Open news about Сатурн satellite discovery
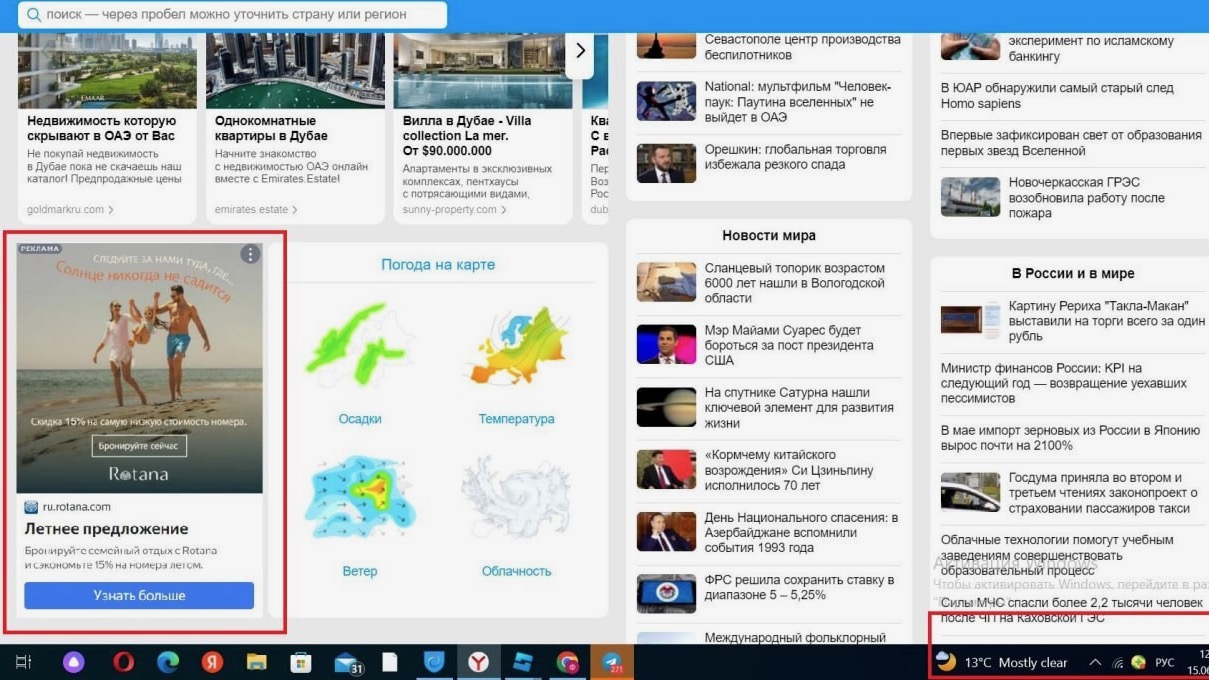The image size is (1209, 680). click(794, 407)
